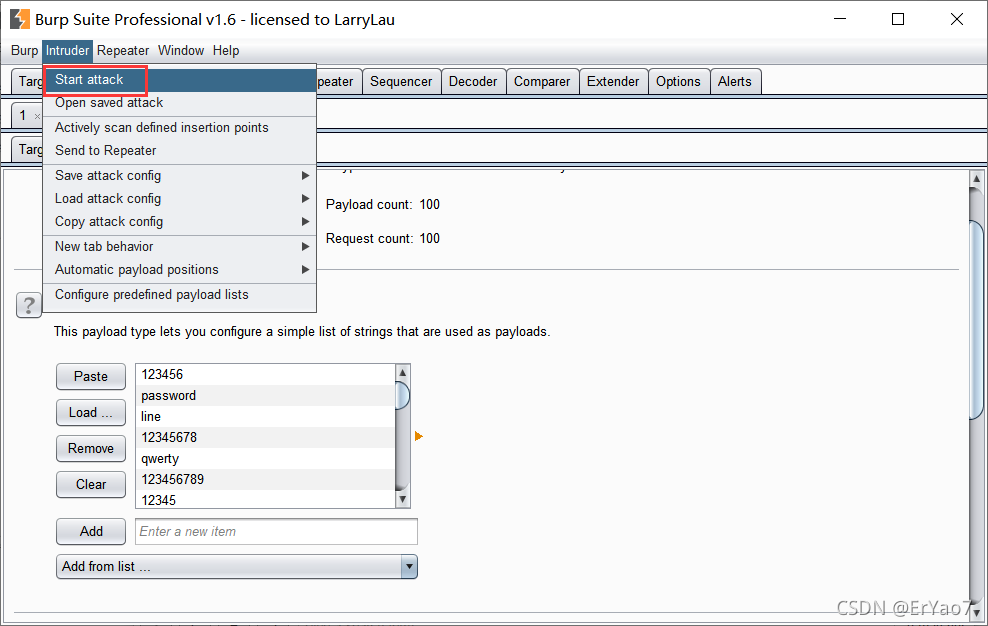Screen dimensions: 988x626
Task: Switch to the Extender tab
Action: (613, 82)
